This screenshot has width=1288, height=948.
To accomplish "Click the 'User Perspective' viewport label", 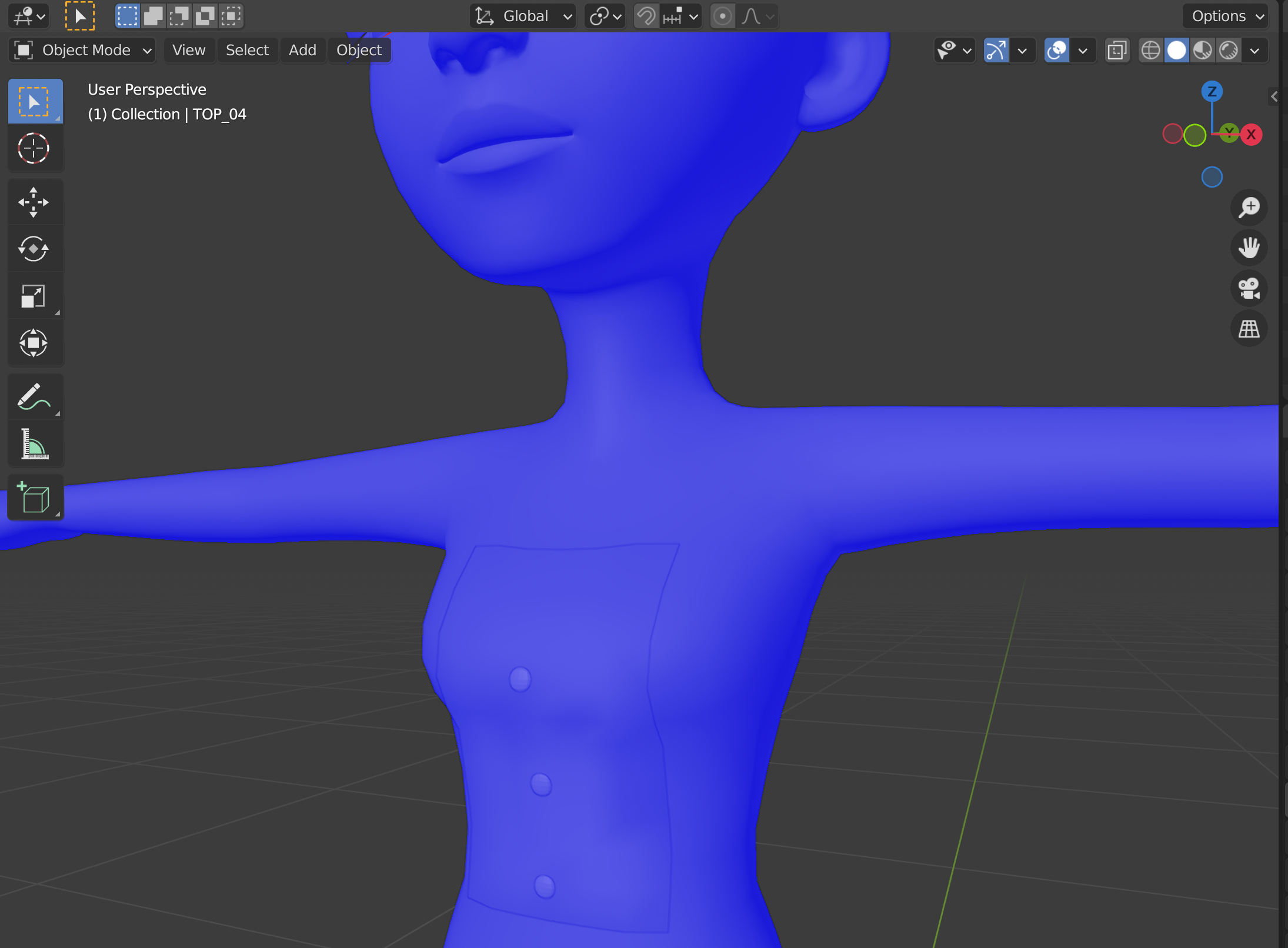I will click(x=147, y=89).
